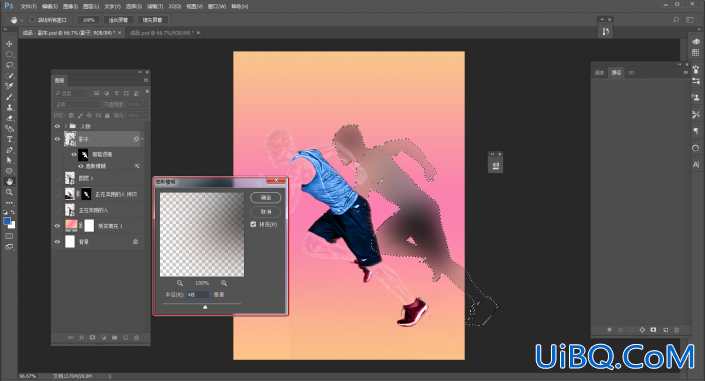Open the 文件 menu
This screenshot has width=705, height=381.
(28, 7)
